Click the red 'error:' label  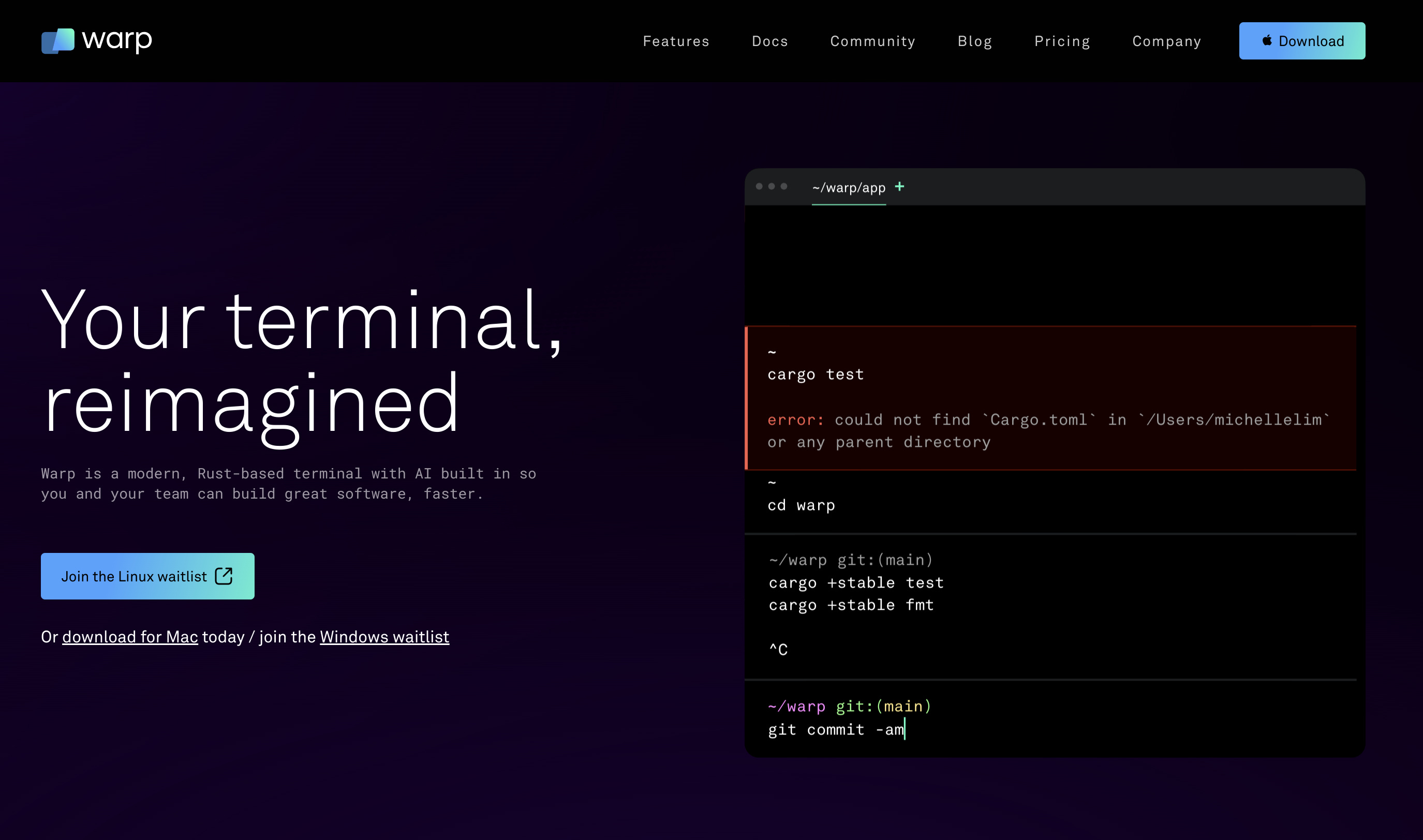click(x=796, y=420)
